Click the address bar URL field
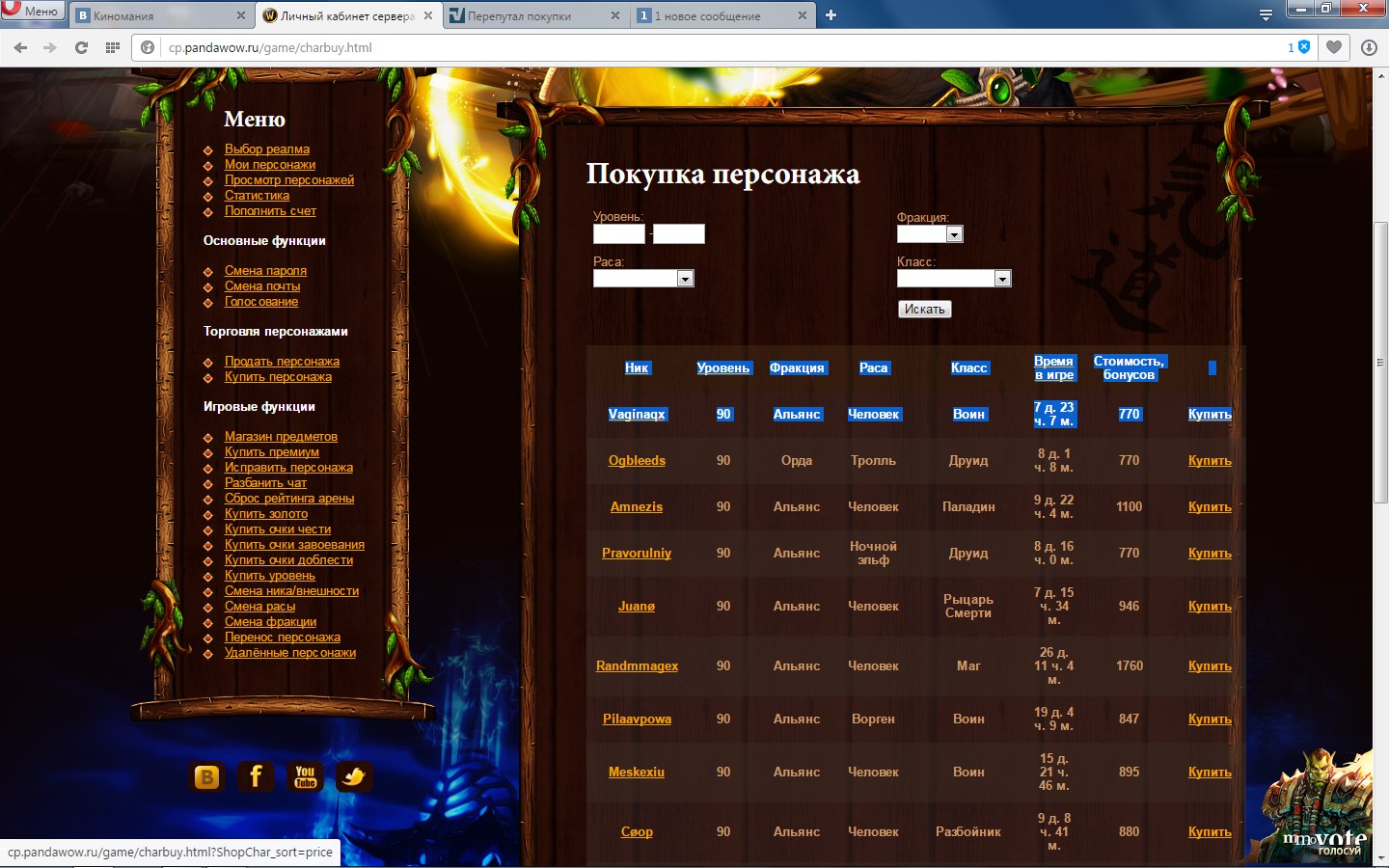 click(723, 47)
